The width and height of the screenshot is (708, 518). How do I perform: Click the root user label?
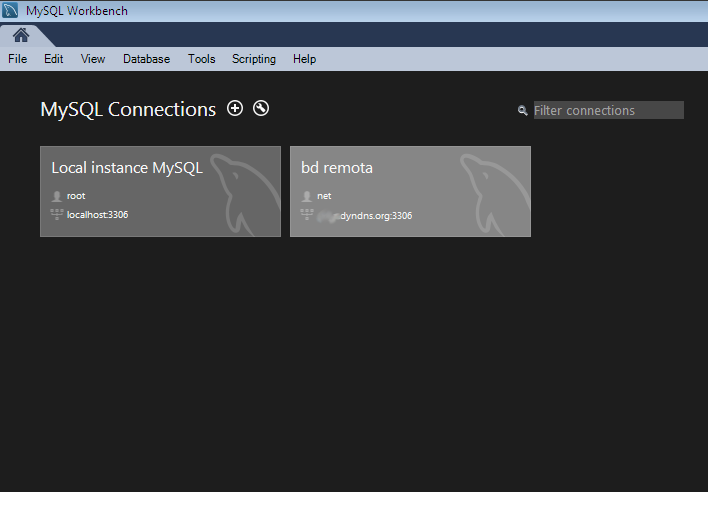[76, 196]
